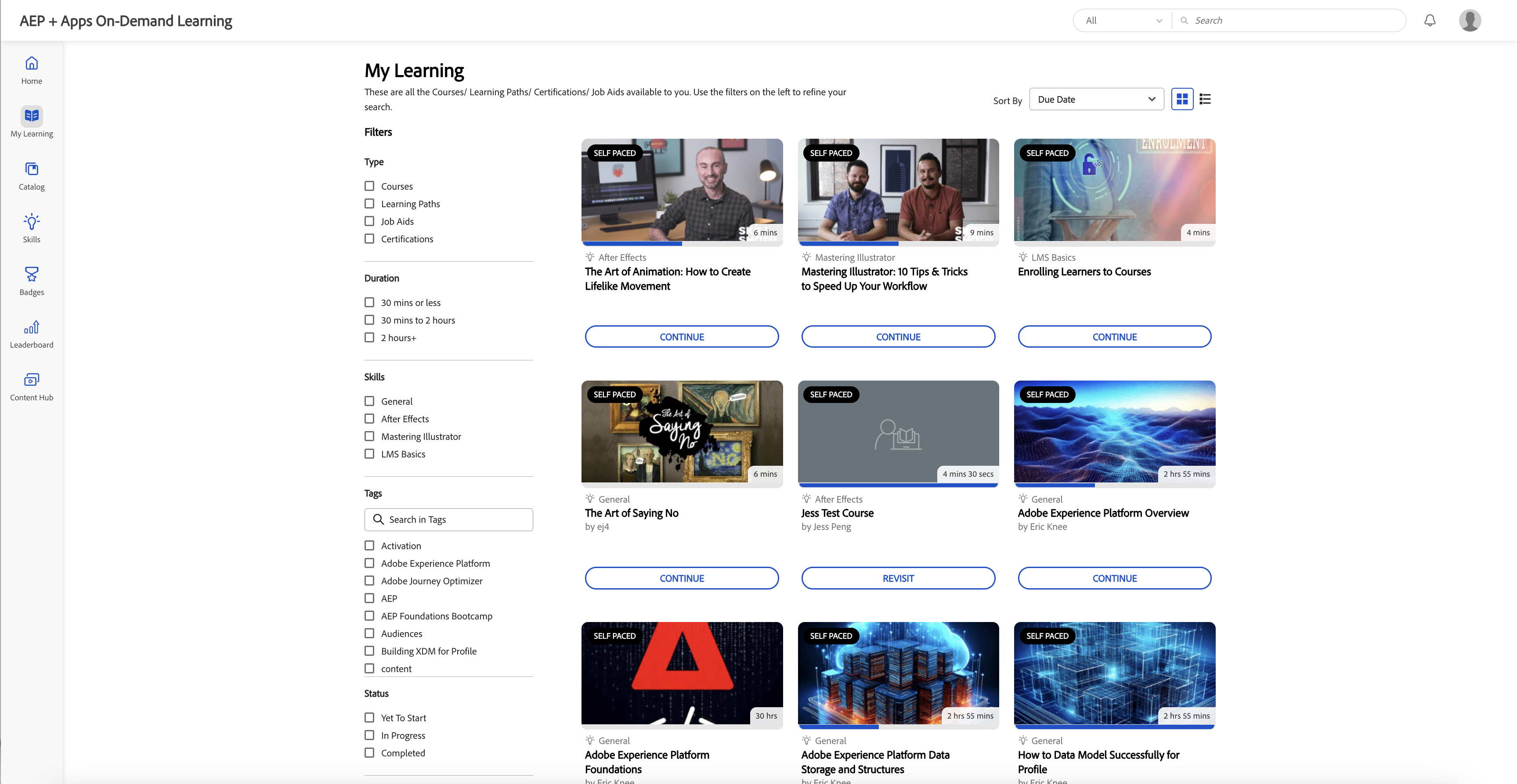The width and height of the screenshot is (1517, 784).
Task: Tick the General skill checkbox
Action: click(369, 401)
